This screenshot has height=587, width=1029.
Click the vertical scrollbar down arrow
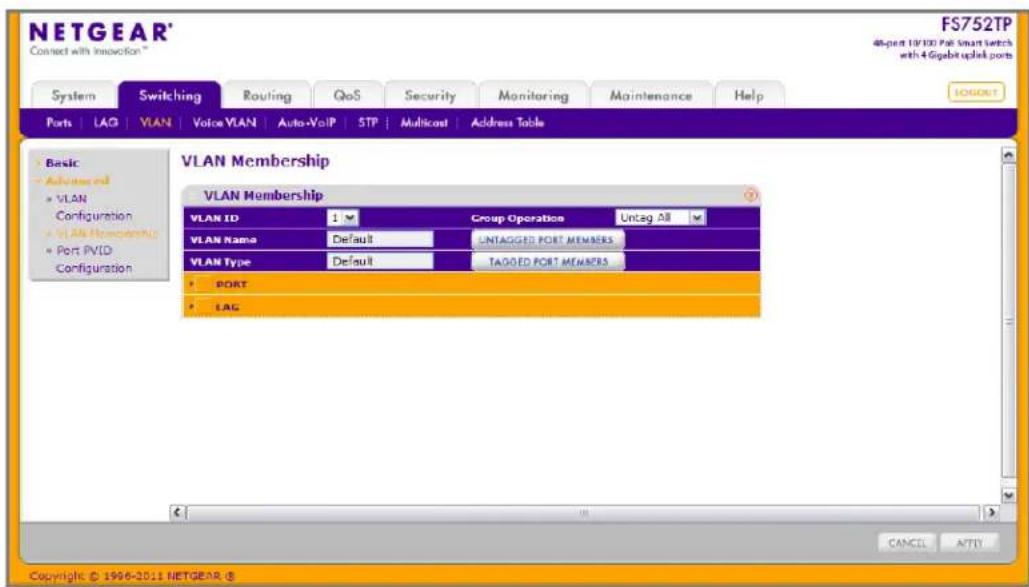[1009, 496]
